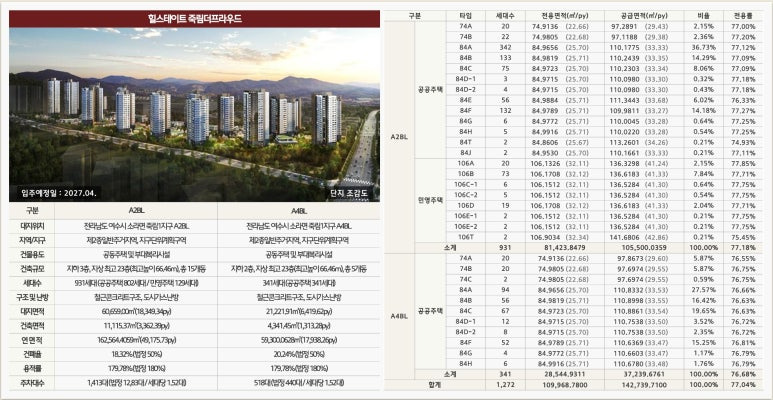Select the 구조 및 난방 row label
773x400 pixels.
point(32,297)
